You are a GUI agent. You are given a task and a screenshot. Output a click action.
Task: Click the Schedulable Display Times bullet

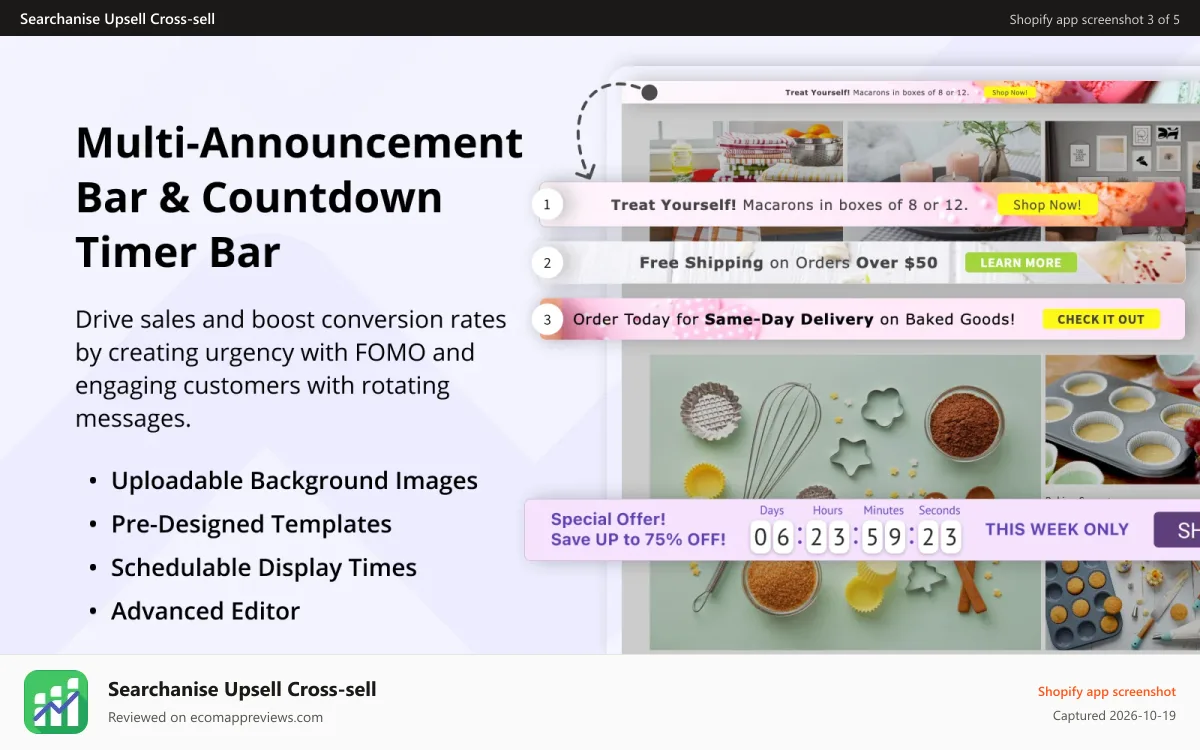pyautogui.click(x=264, y=567)
